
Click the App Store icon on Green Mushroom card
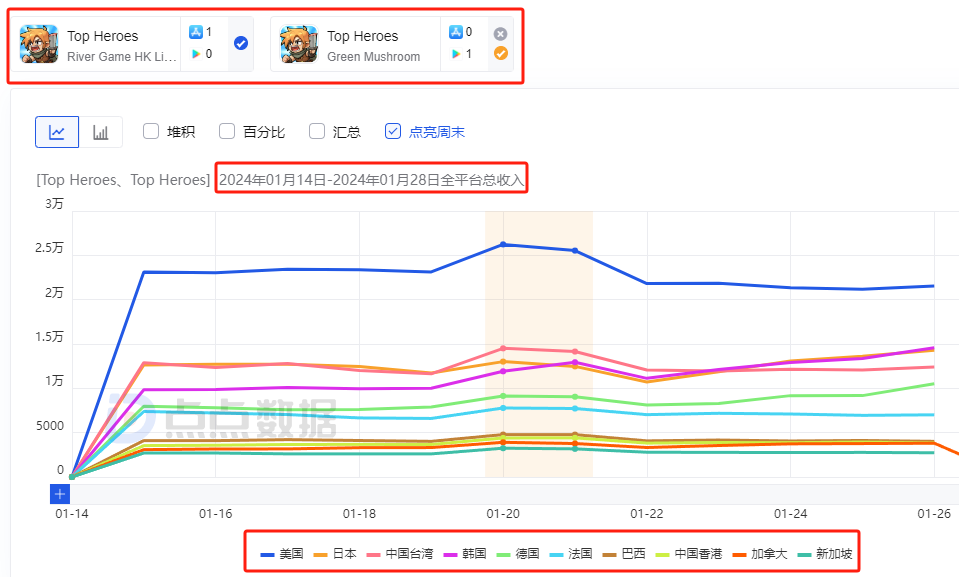point(455,32)
